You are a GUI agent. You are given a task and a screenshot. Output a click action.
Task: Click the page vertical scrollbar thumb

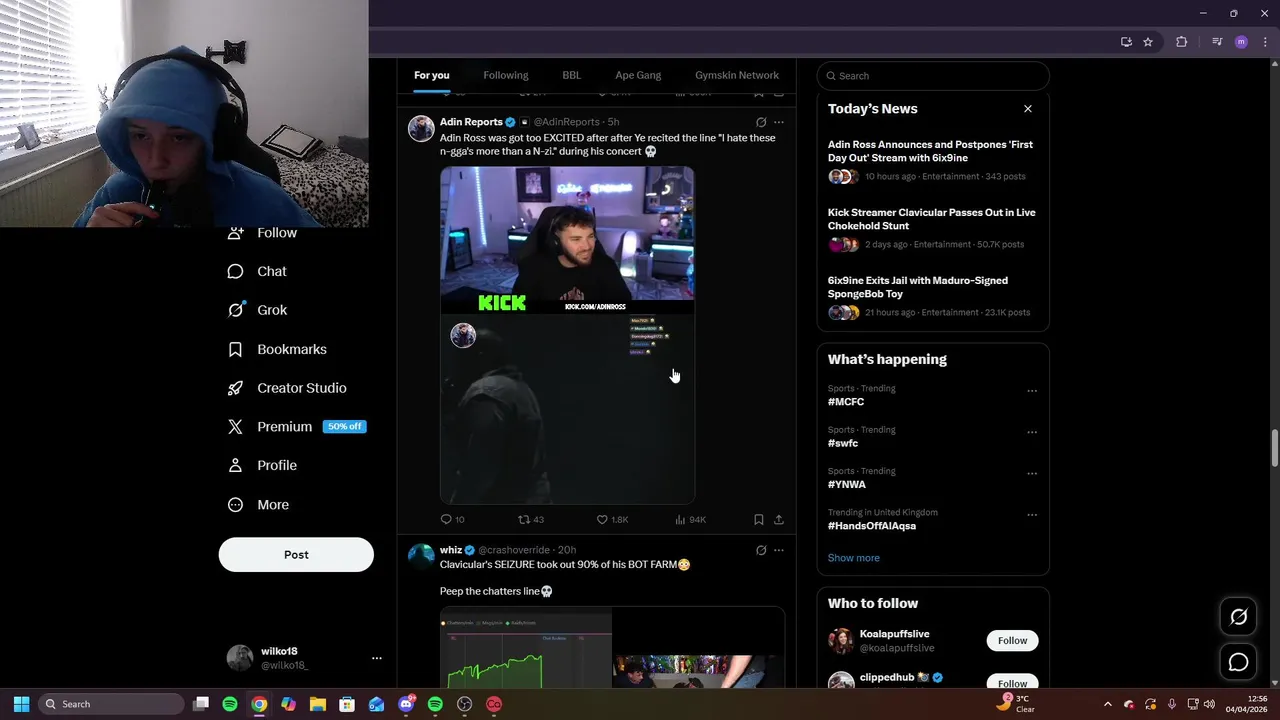click(1274, 447)
